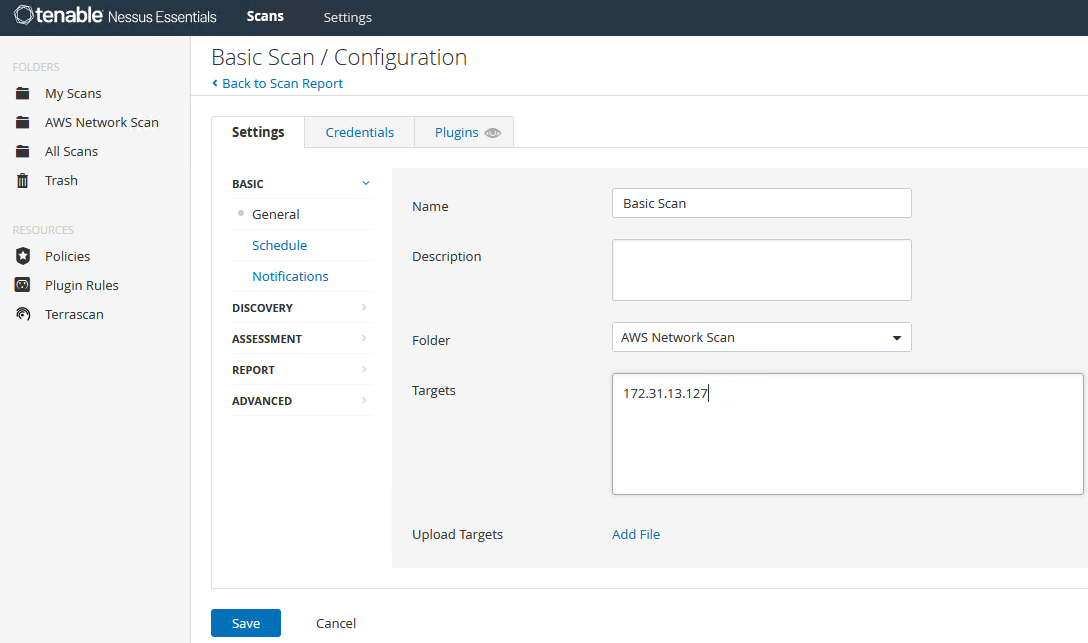This screenshot has height=643, width=1088.
Task: Click the Cancel button
Action: pyautogui.click(x=336, y=623)
